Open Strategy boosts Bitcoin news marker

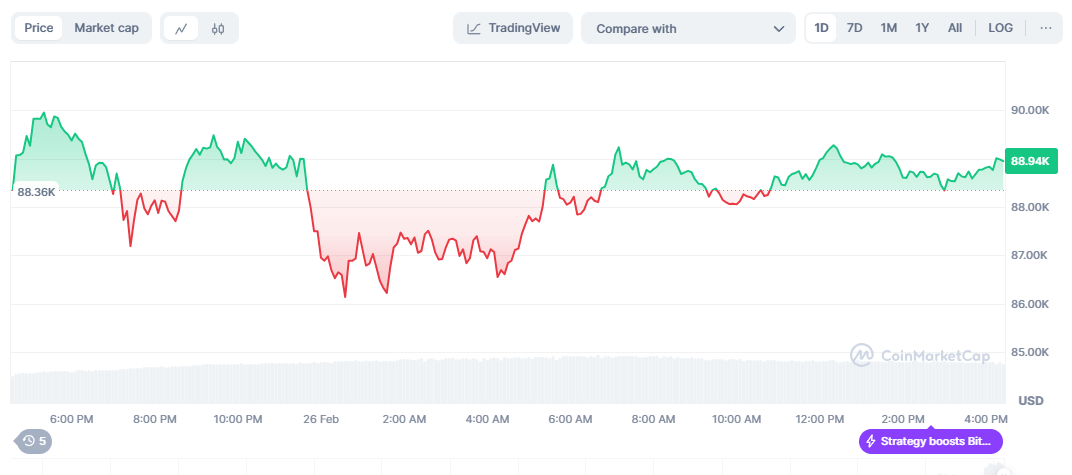pos(930,441)
